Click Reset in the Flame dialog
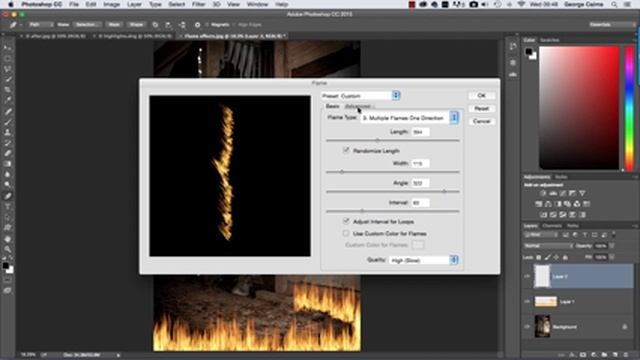Image resolution: width=640 pixels, height=360 pixels. 482,109
